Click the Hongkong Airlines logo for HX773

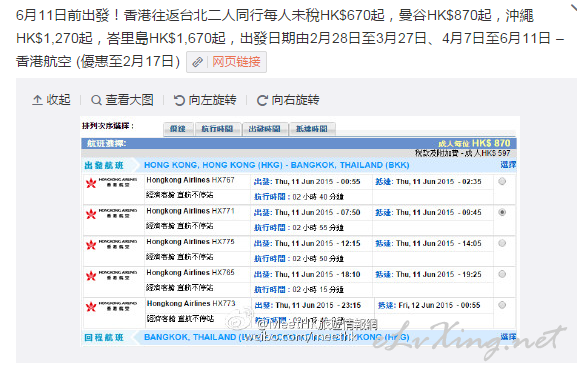(111, 306)
